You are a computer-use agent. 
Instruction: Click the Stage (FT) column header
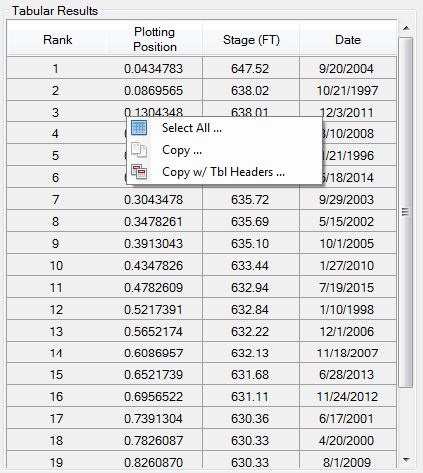251,39
